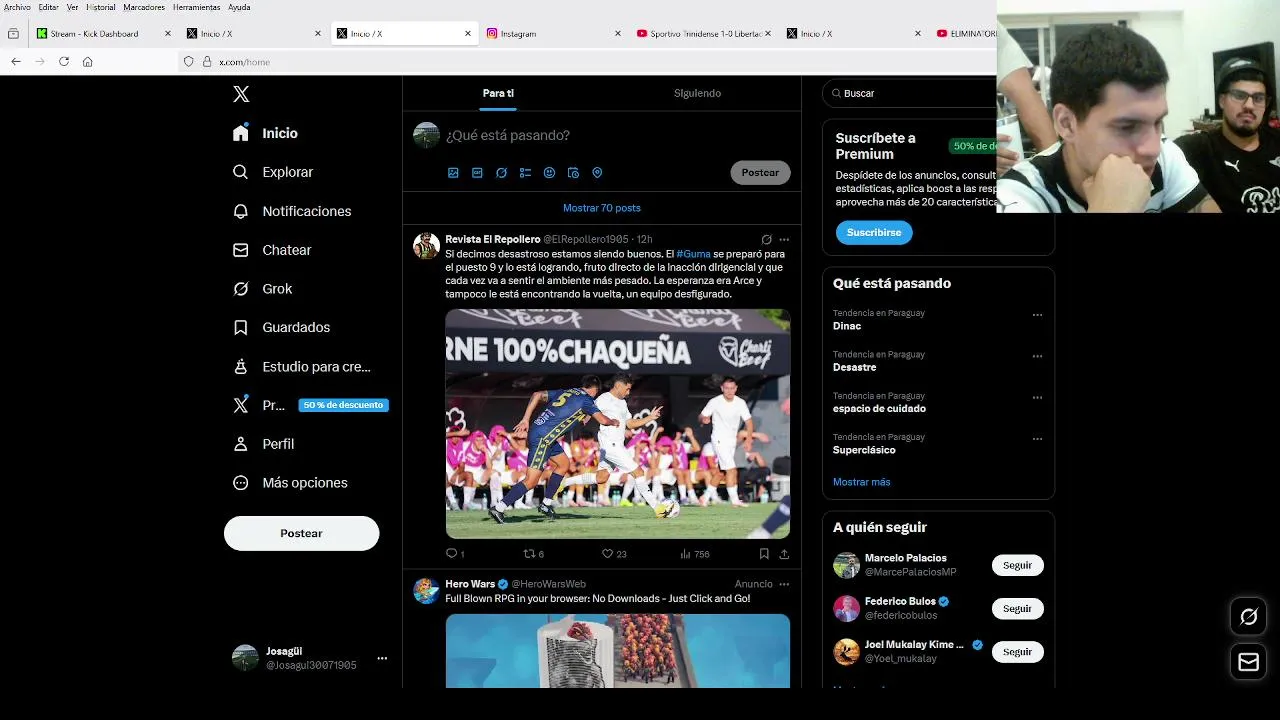Share the El Repollero post
The height and width of the screenshot is (720, 1280).
coord(784,554)
